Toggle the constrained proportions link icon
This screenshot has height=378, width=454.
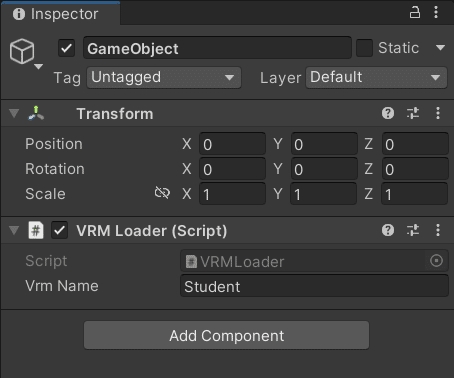(x=162, y=193)
